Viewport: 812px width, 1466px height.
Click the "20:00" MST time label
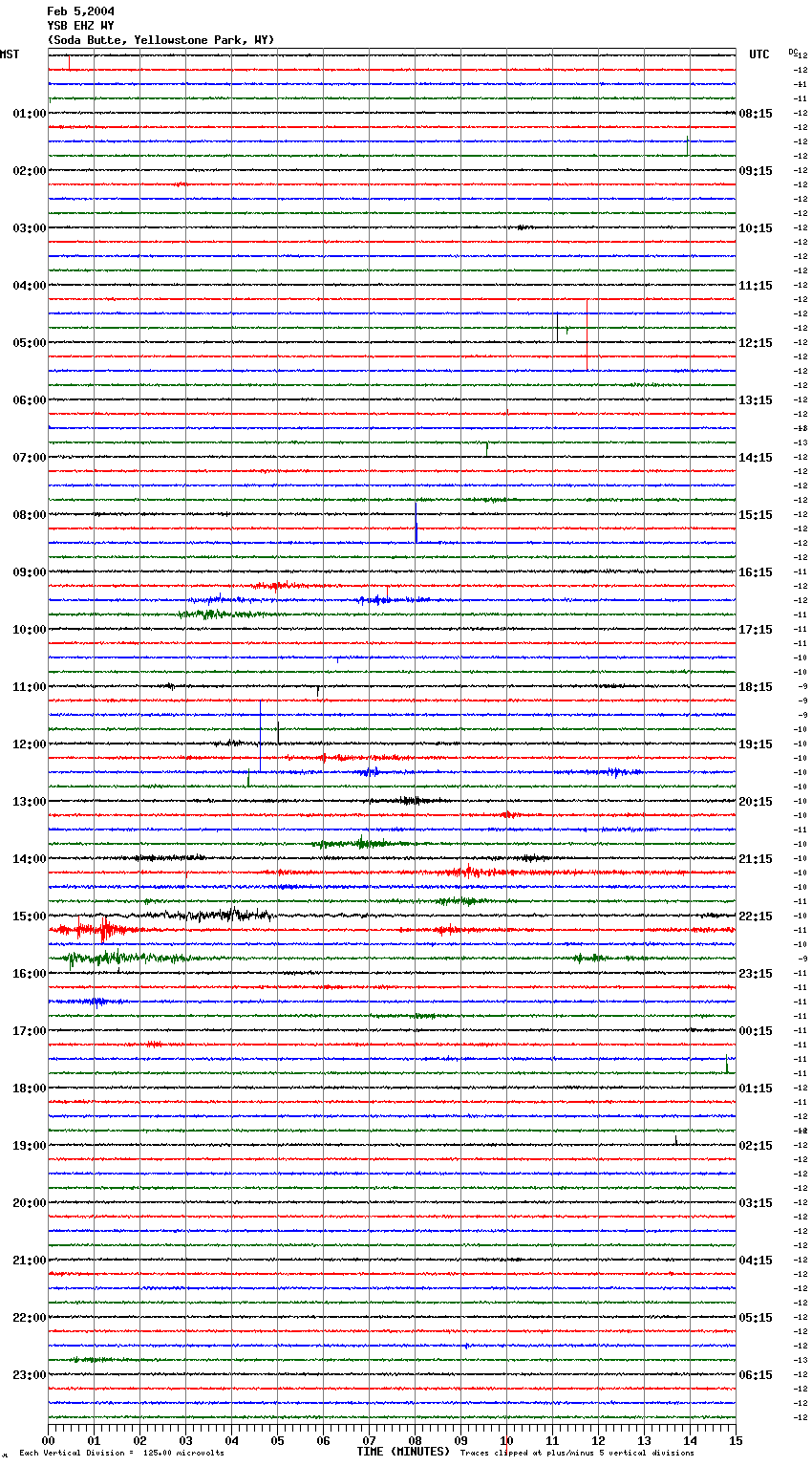point(29,1203)
